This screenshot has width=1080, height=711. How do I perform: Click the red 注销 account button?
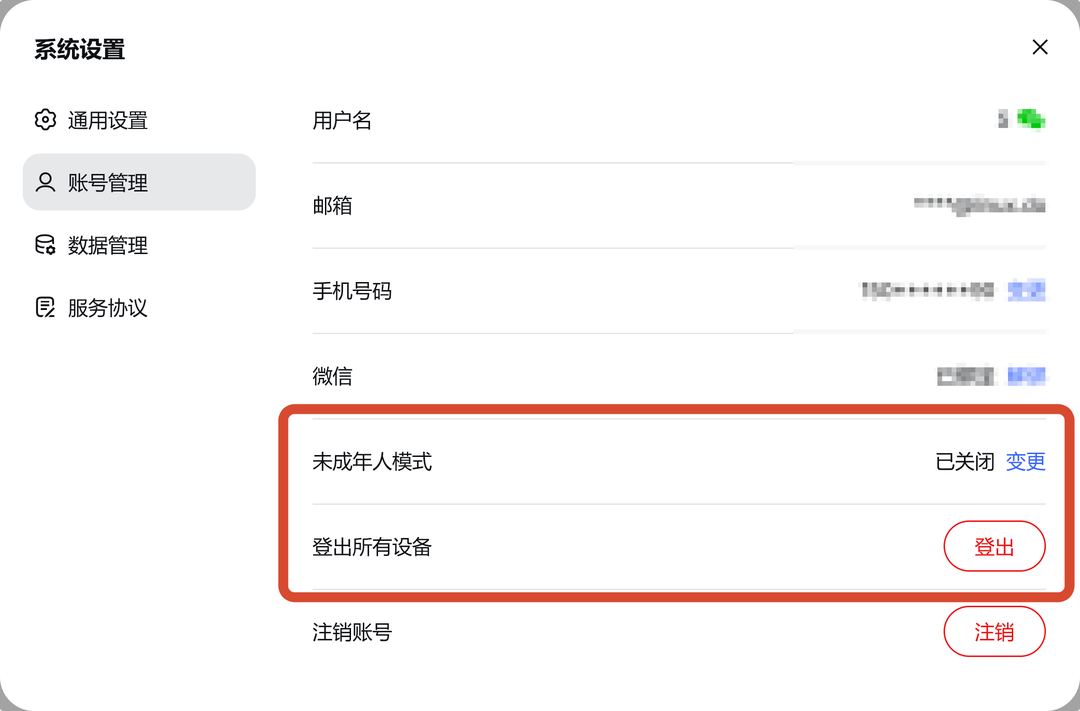[x=994, y=632]
